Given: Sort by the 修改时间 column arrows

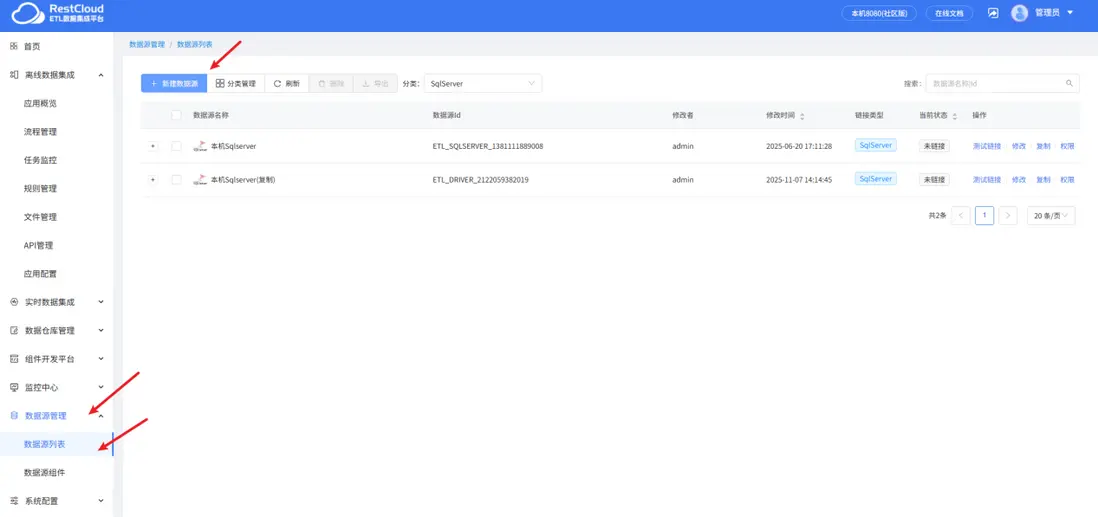Looking at the screenshot, I should [x=802, y=116].
